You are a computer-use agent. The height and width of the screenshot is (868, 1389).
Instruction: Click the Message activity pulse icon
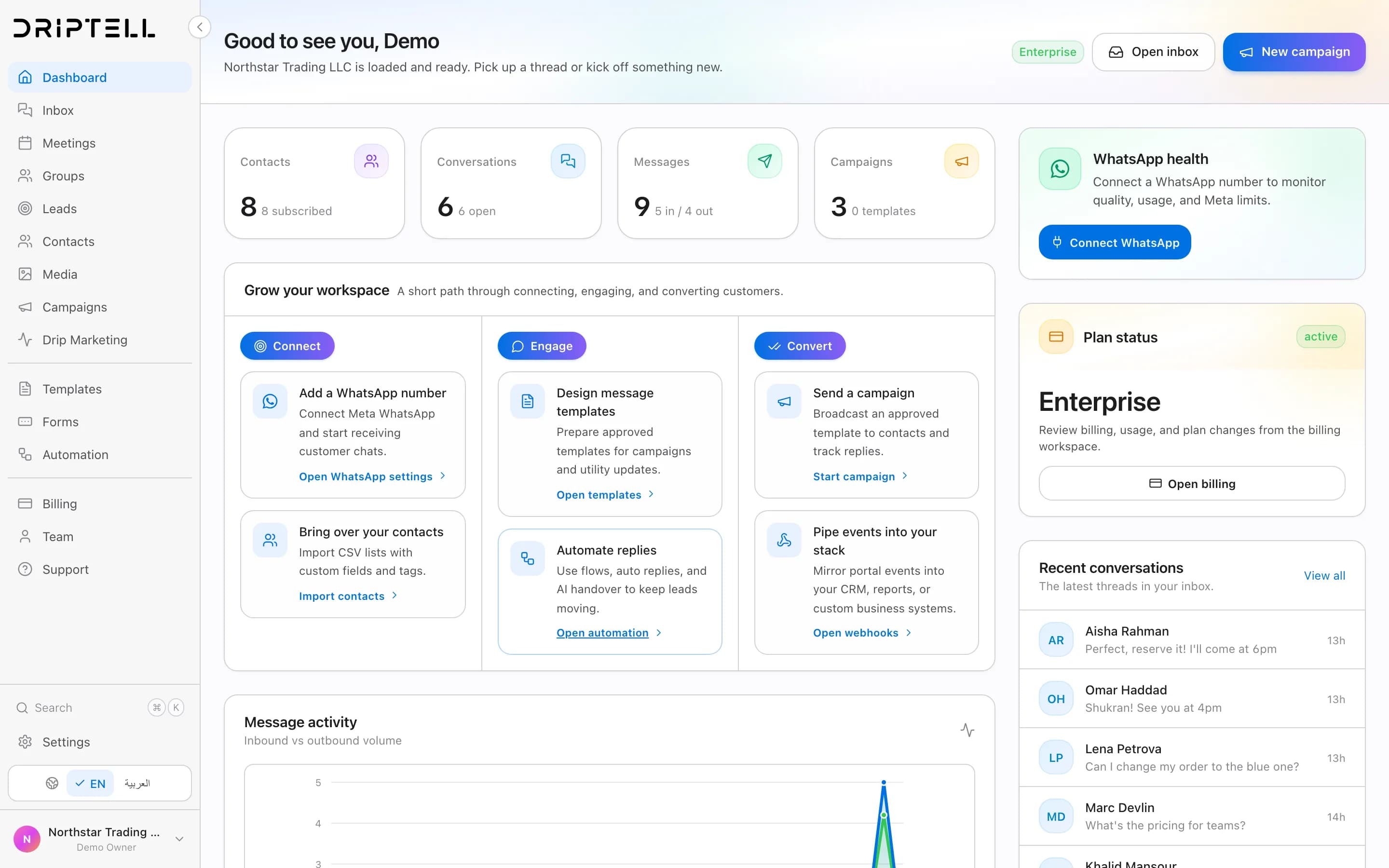pos(967,730)
